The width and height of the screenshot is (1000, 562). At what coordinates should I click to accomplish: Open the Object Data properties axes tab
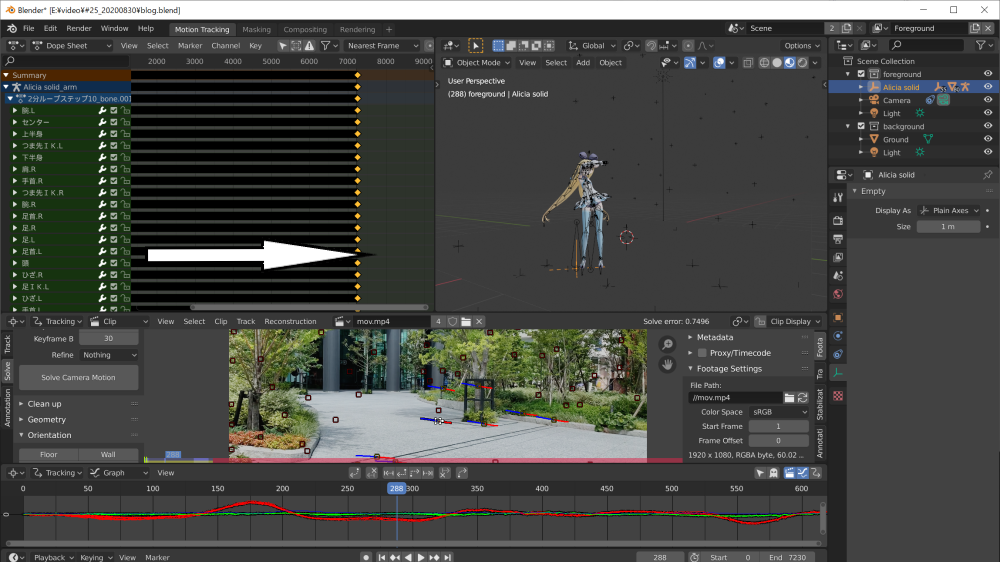(x=838, y=372)
